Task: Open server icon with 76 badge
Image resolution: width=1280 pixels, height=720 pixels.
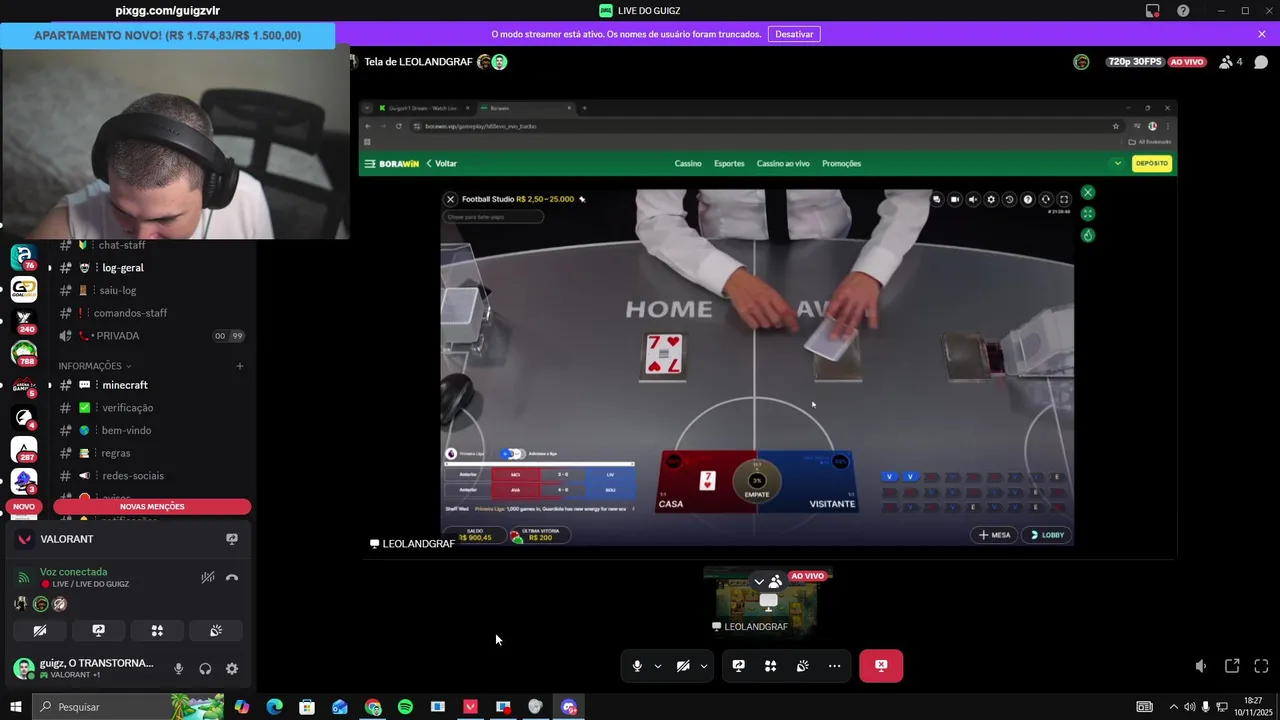Action: tap(24, 258)
